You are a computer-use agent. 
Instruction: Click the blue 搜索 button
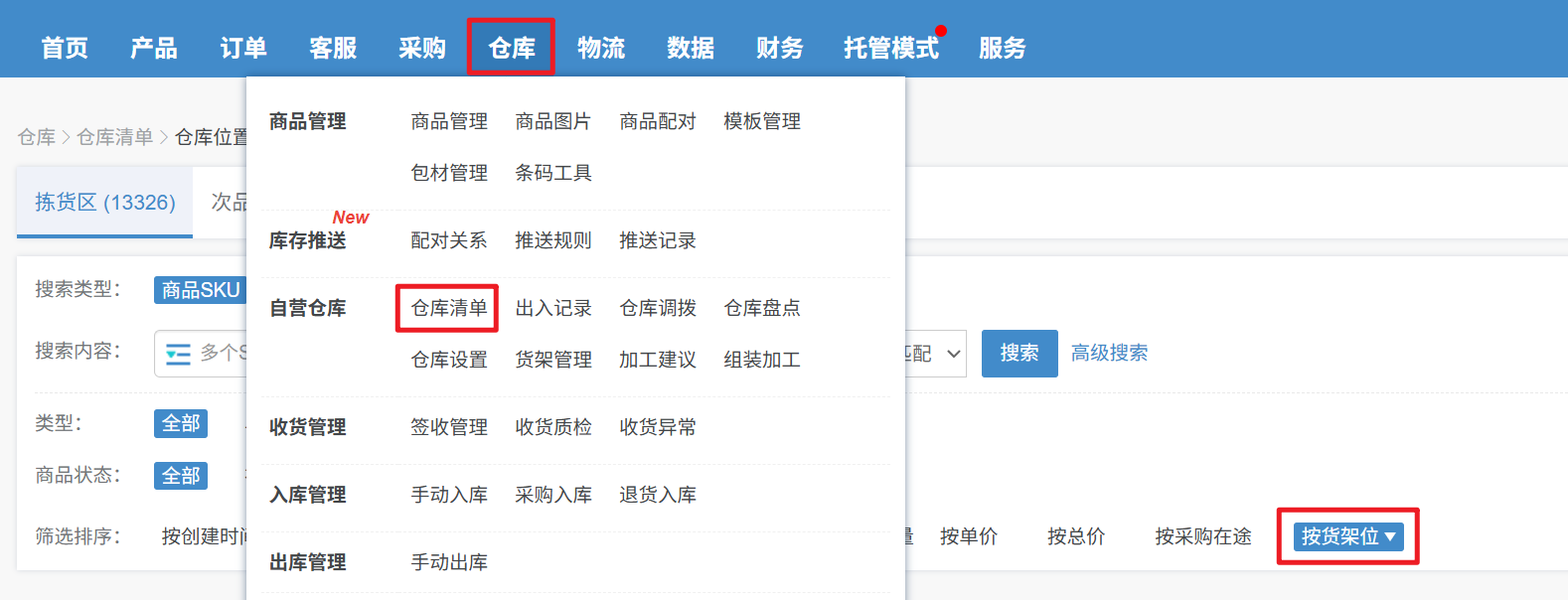point(1019,354)
